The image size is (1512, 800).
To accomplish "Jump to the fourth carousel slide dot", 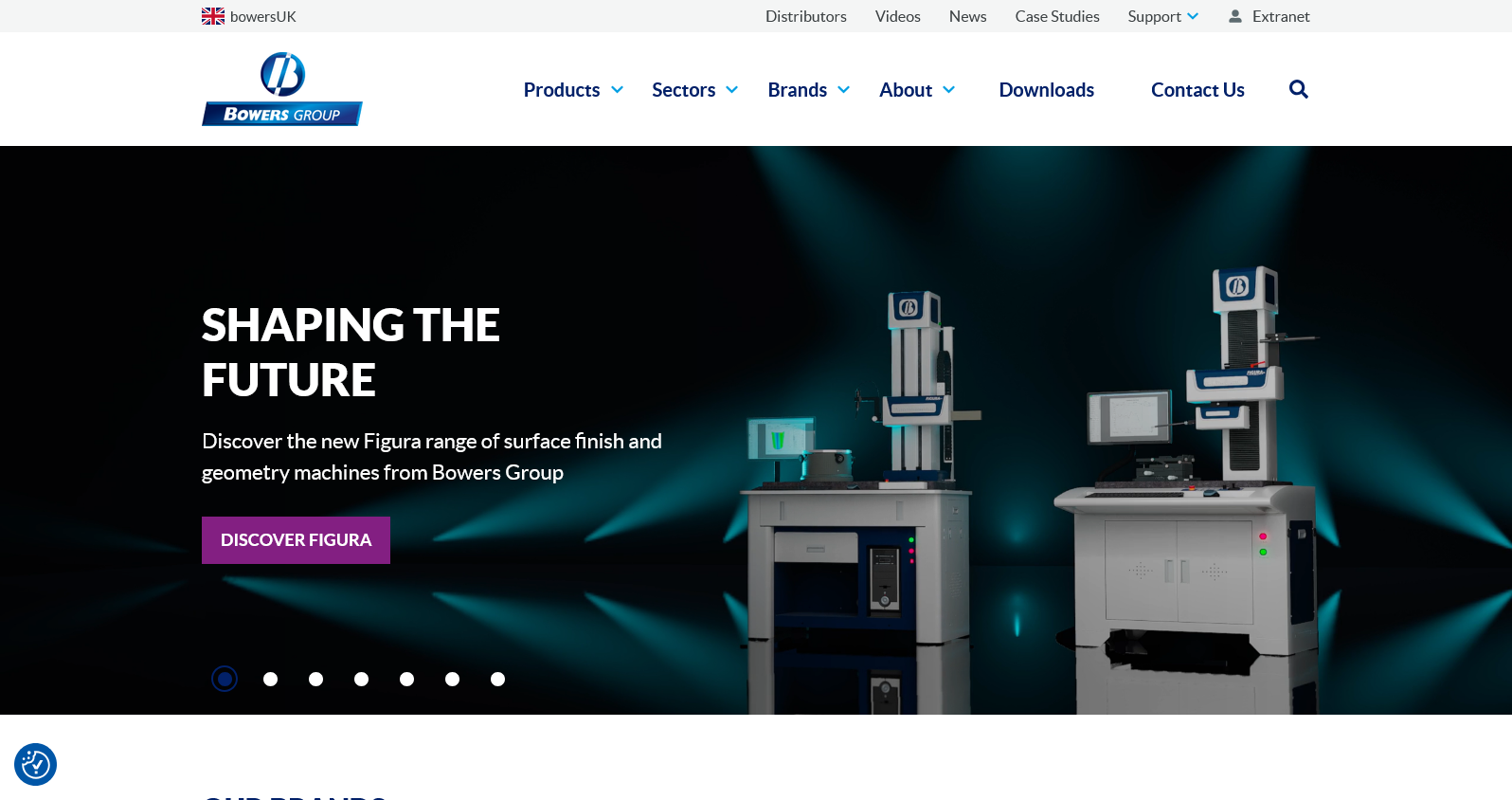I will tap(361, 679).
